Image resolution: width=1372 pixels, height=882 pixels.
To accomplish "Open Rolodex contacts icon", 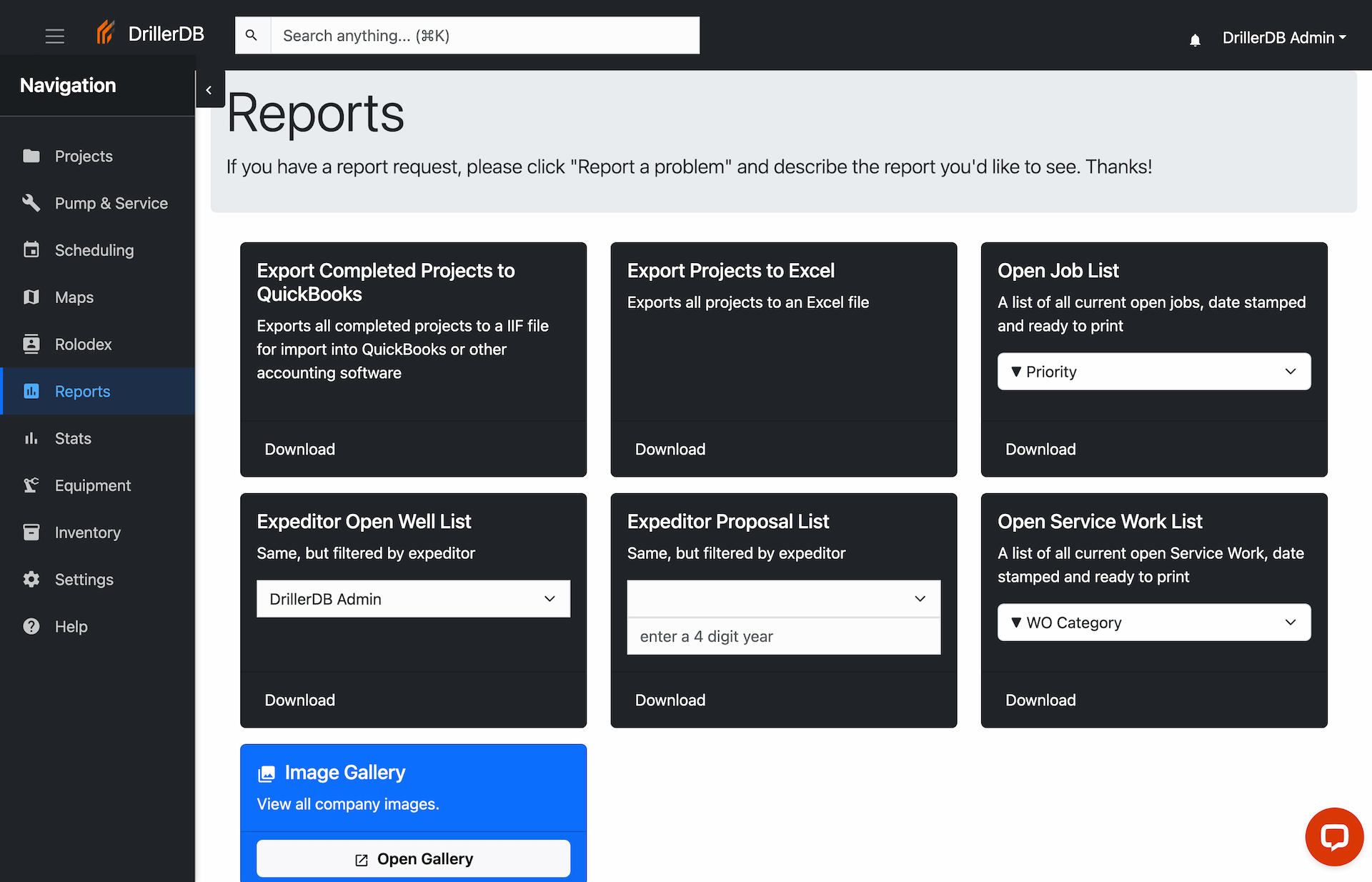I will tap(32, 344).
